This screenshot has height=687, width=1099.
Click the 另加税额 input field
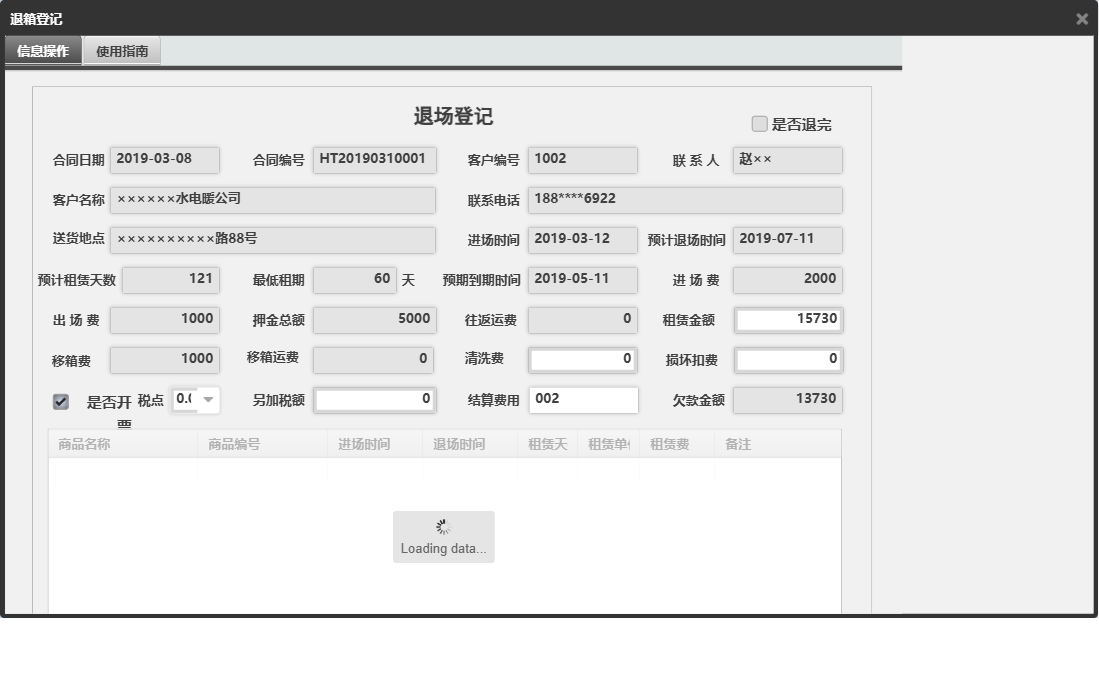[375, 400]
